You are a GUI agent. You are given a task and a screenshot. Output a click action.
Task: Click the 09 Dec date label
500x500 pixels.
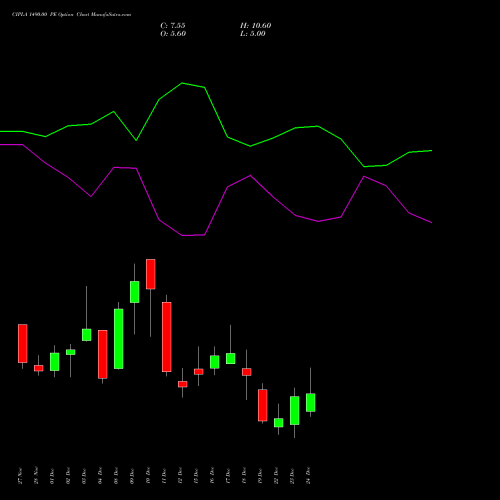point(132,476)
